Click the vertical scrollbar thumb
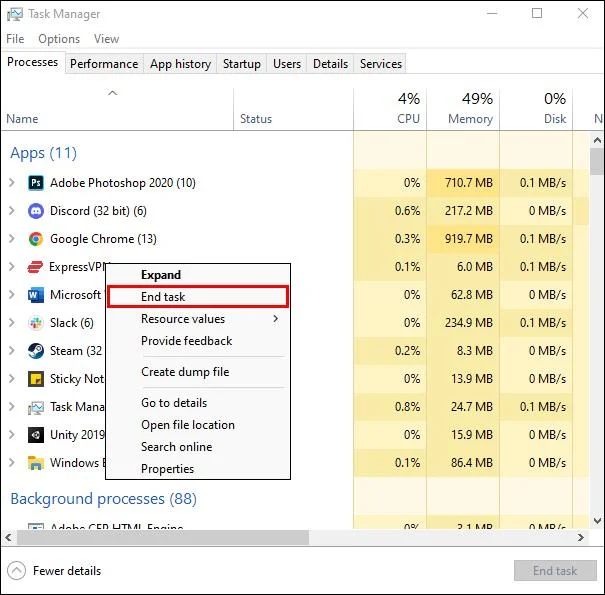This screenshot has width=605, height=595. pos(597,161)
